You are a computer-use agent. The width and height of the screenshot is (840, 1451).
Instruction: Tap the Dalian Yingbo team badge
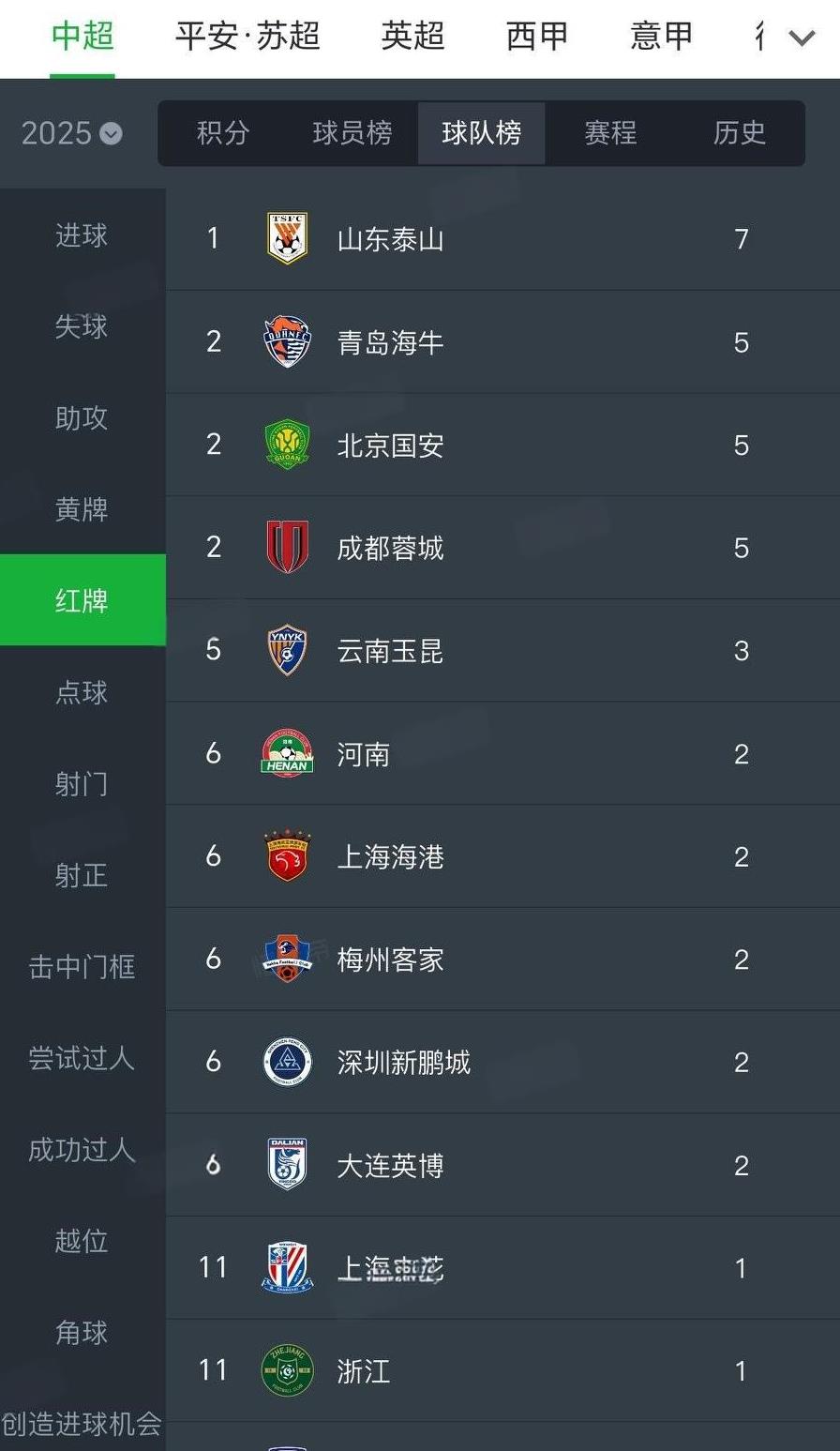click(x=287, y=1165)
